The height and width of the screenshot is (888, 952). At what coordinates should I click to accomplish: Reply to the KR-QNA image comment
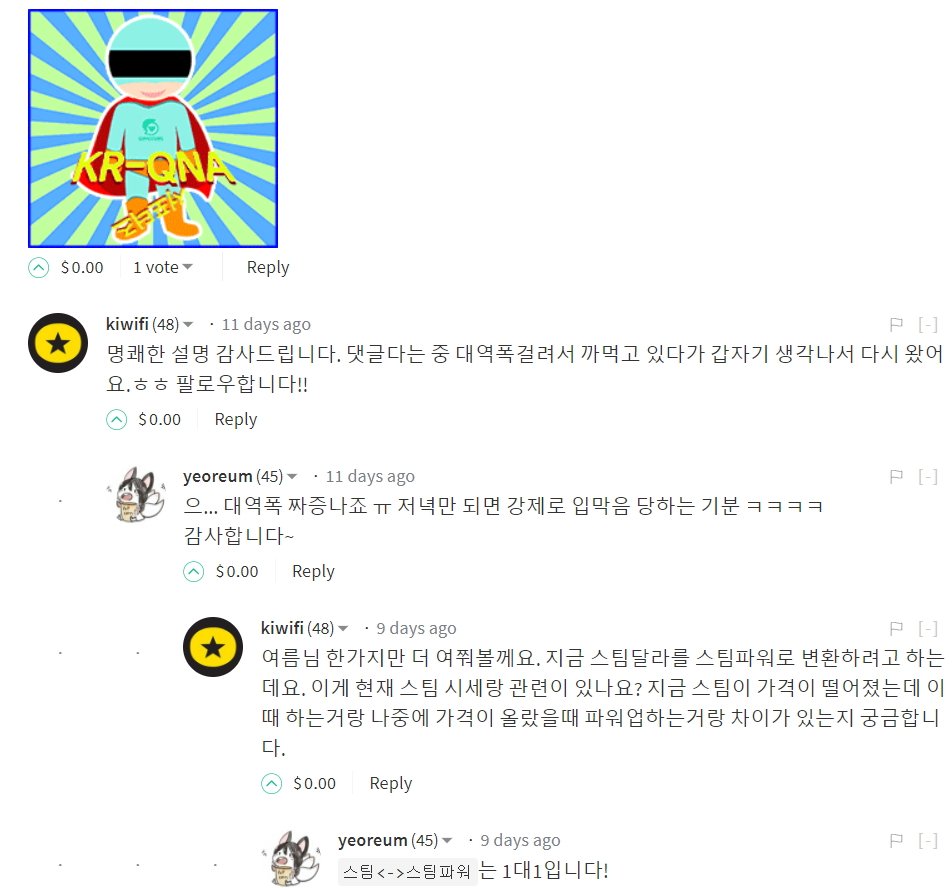point(268,268)
